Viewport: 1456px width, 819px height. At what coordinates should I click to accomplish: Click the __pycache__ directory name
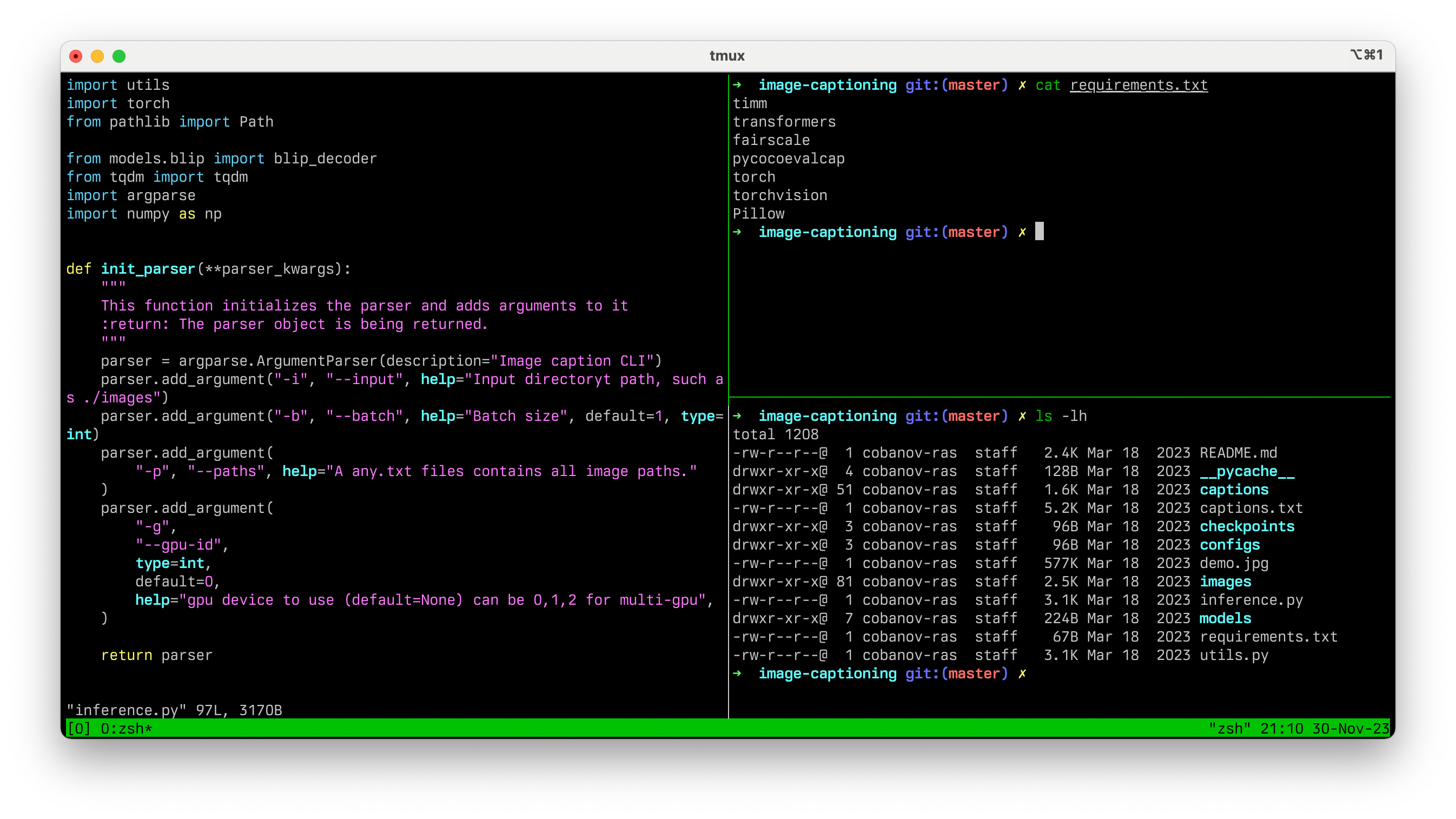pos(1246,471)
